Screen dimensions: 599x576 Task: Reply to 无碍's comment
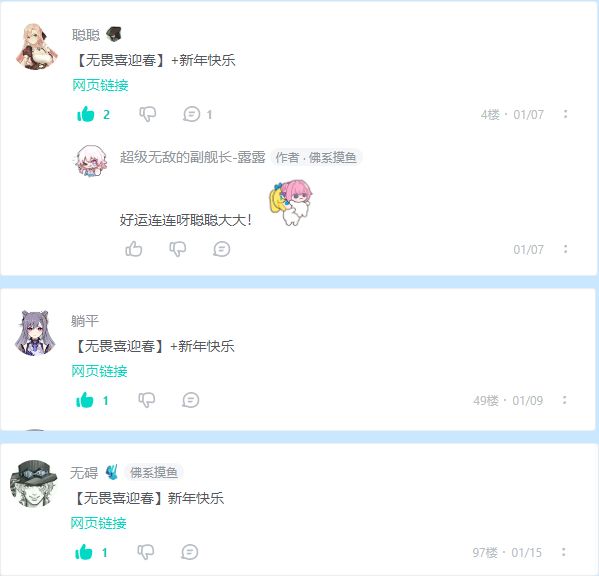point(189,552)
